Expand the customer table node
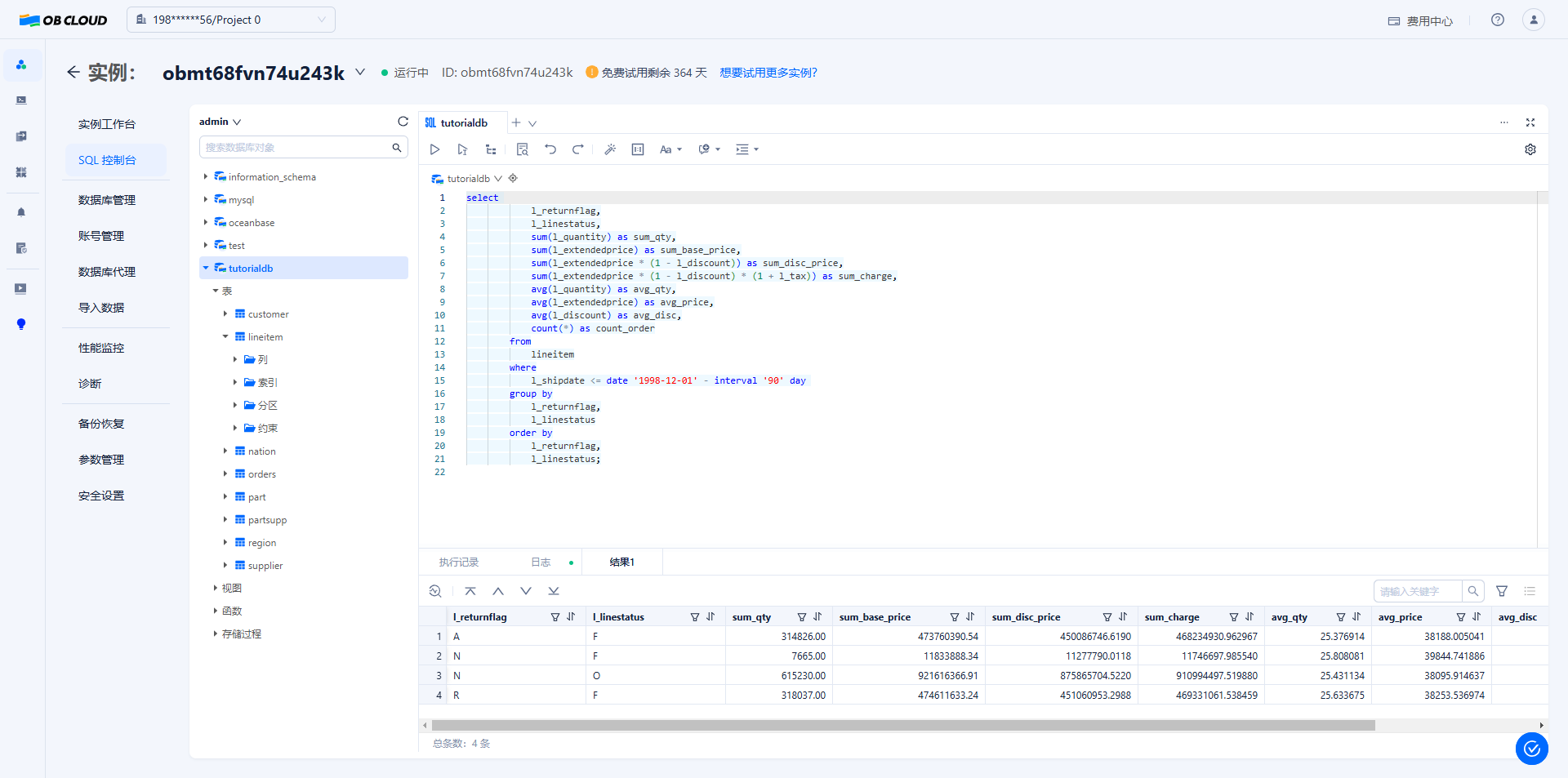 (225, 314)
